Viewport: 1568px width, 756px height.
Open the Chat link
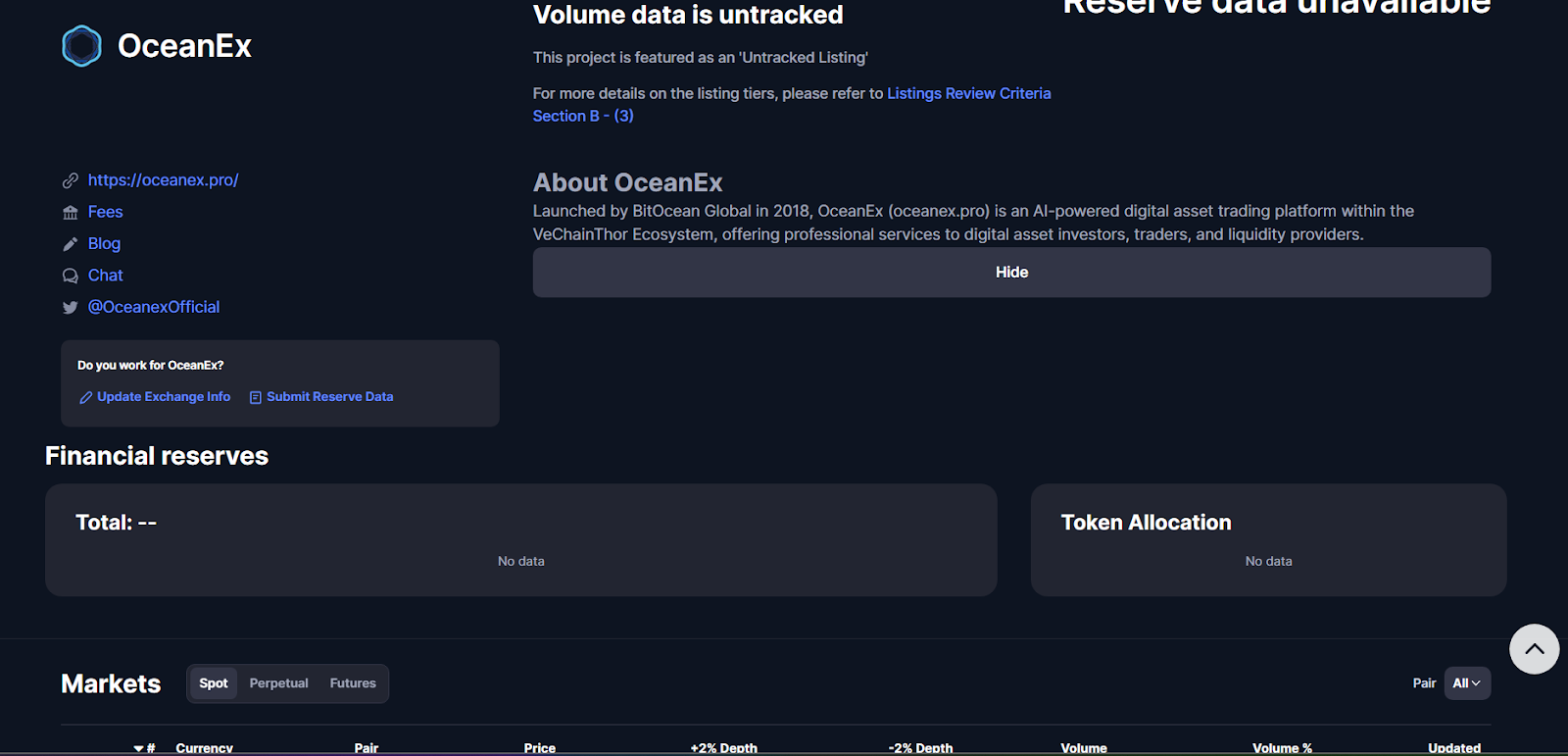(x=105, y=276)
